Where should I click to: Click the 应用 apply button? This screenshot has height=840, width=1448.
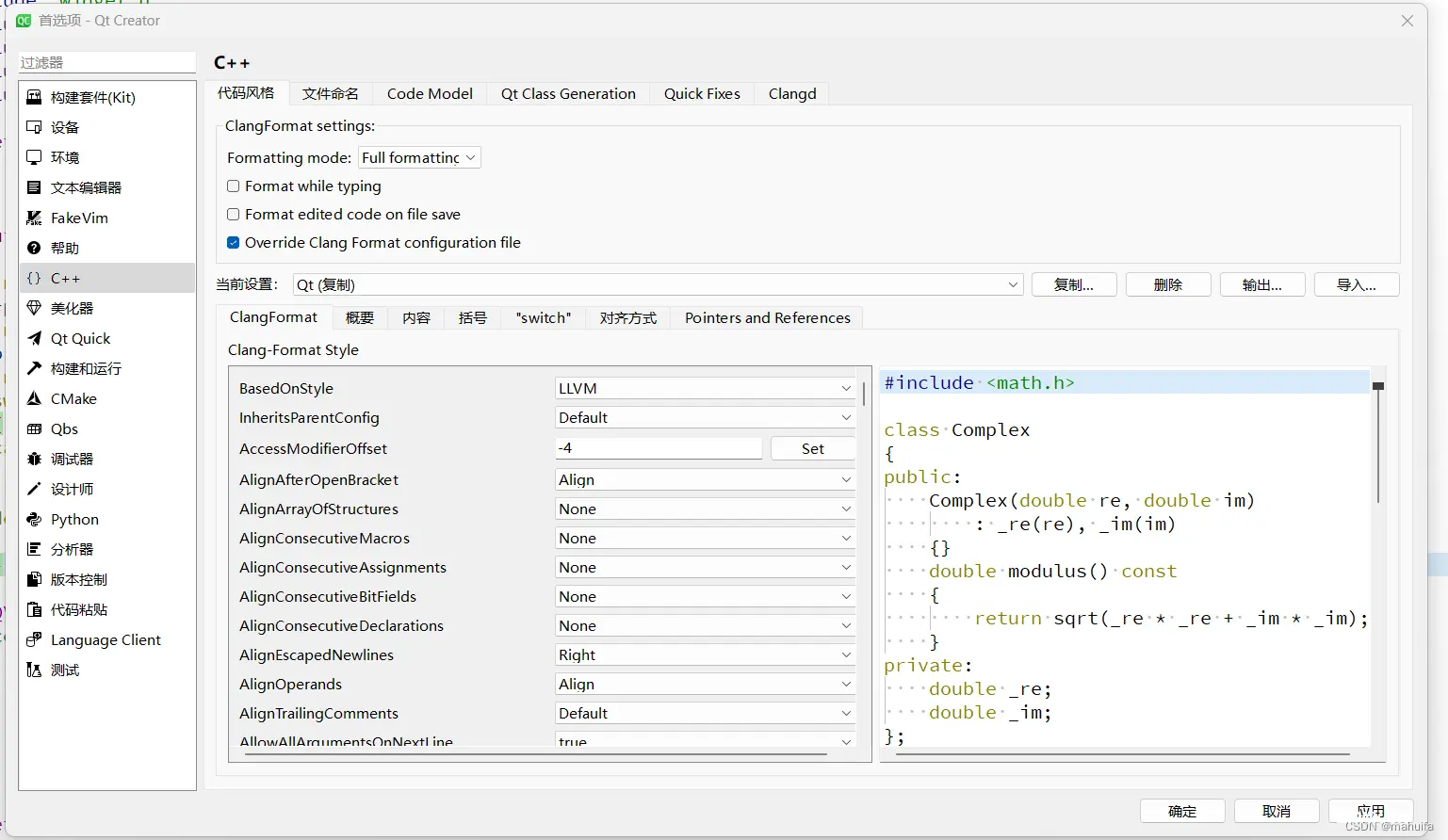click(1371, 811)
